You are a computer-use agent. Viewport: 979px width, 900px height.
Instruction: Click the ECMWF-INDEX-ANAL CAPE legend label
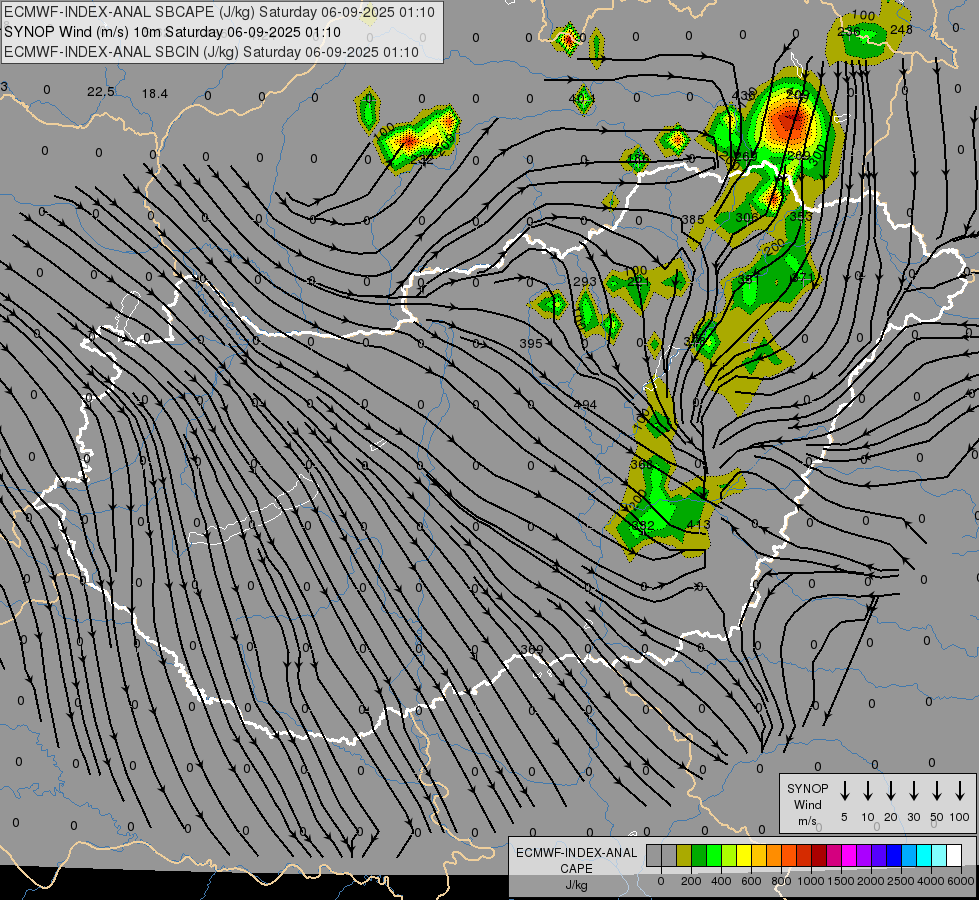576,860
